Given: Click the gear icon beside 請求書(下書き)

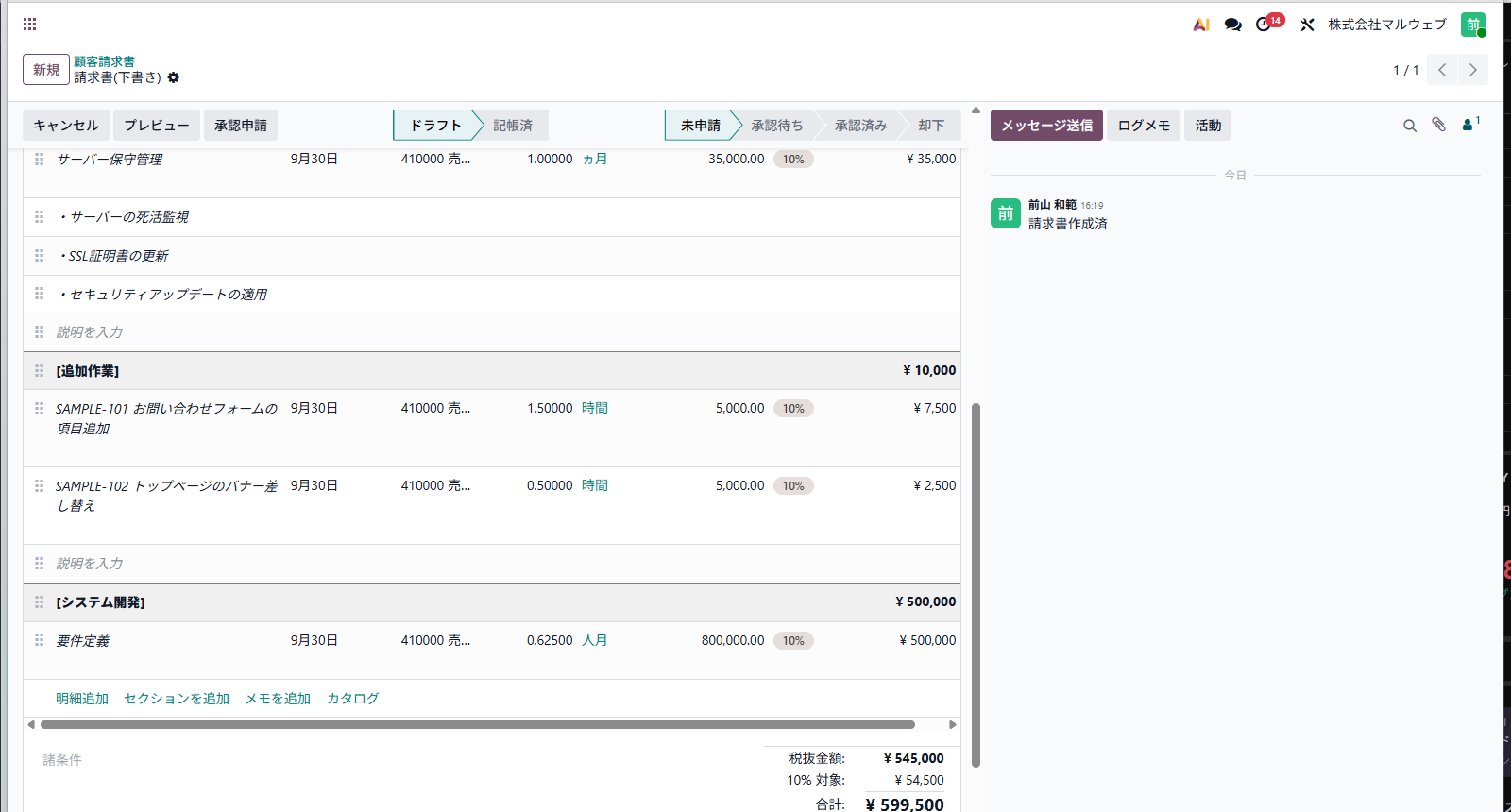Looking at the screenshot, I should (173, 77).
